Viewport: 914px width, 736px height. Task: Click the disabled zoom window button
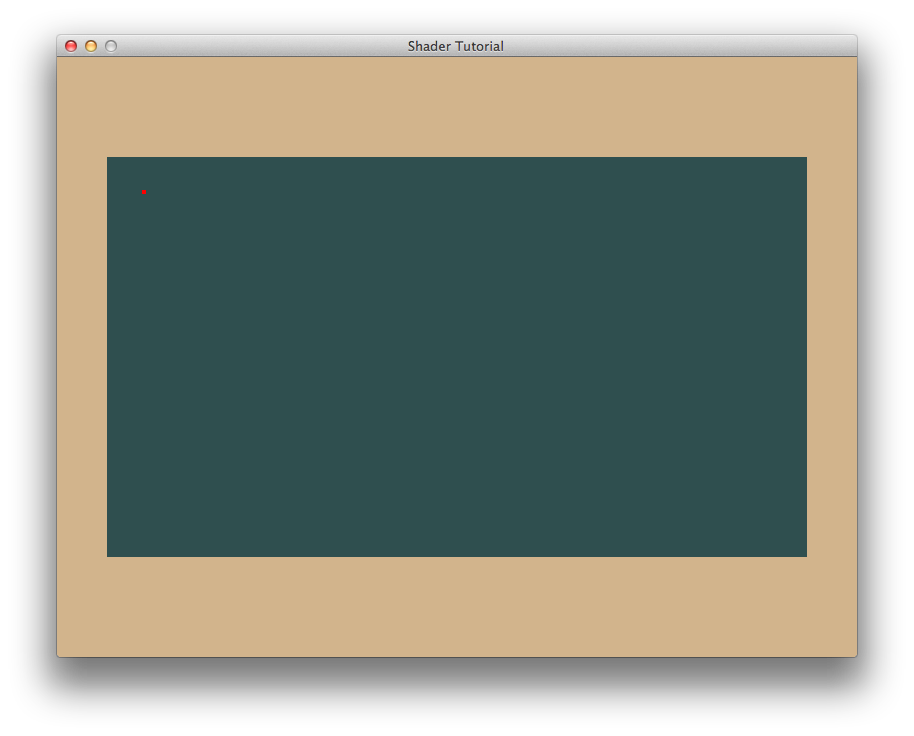pyautogui.click(x=111, y=46)
